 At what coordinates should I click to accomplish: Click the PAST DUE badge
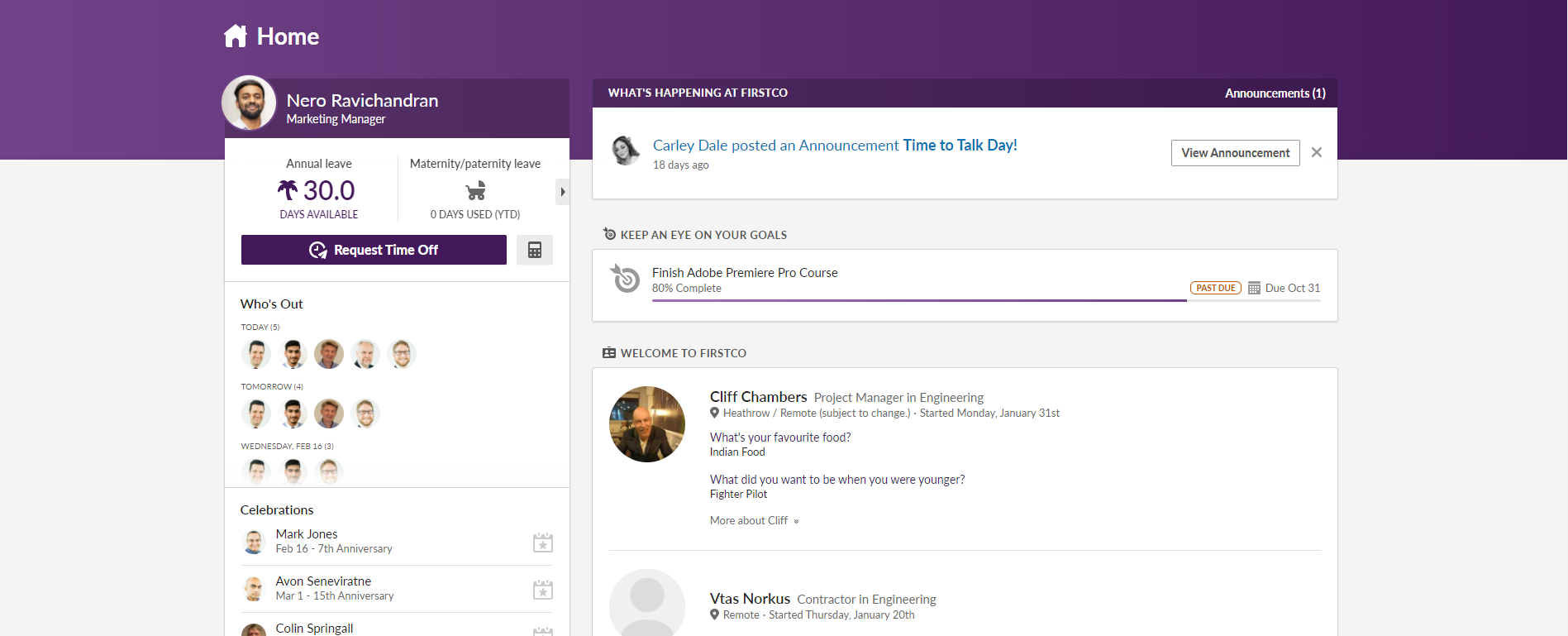coord(1216,288)
